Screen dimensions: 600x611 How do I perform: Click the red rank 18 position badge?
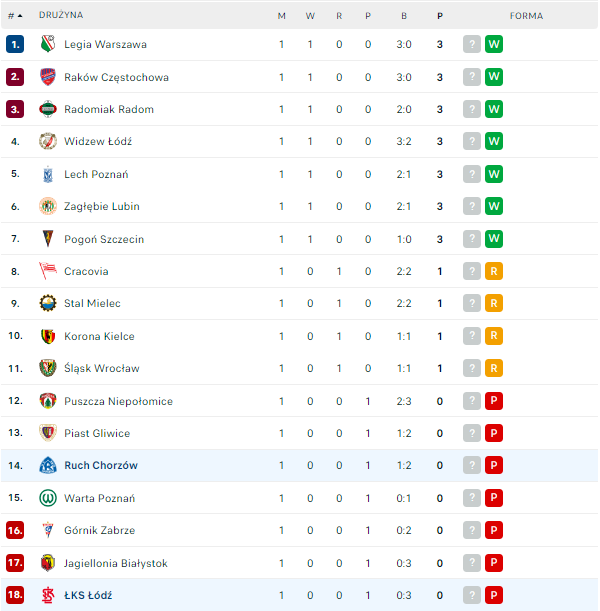(14, 595)
